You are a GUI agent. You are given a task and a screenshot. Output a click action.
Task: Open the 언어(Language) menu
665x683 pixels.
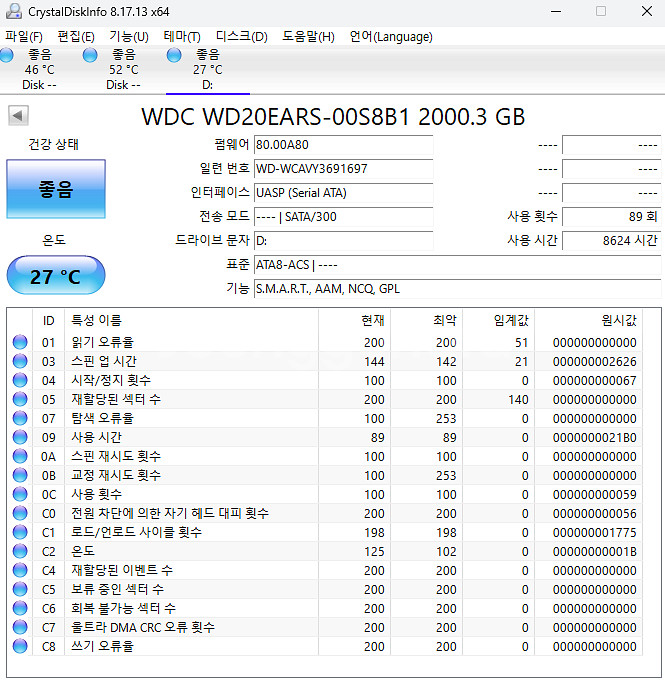(391, 37)
